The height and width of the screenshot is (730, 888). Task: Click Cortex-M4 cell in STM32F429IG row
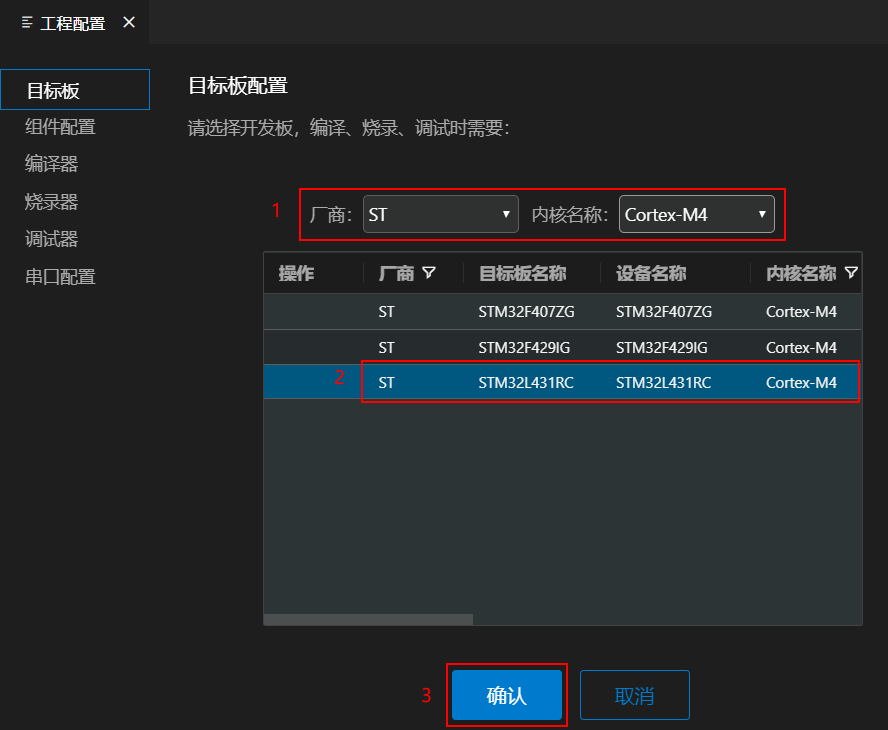[801, 347]
